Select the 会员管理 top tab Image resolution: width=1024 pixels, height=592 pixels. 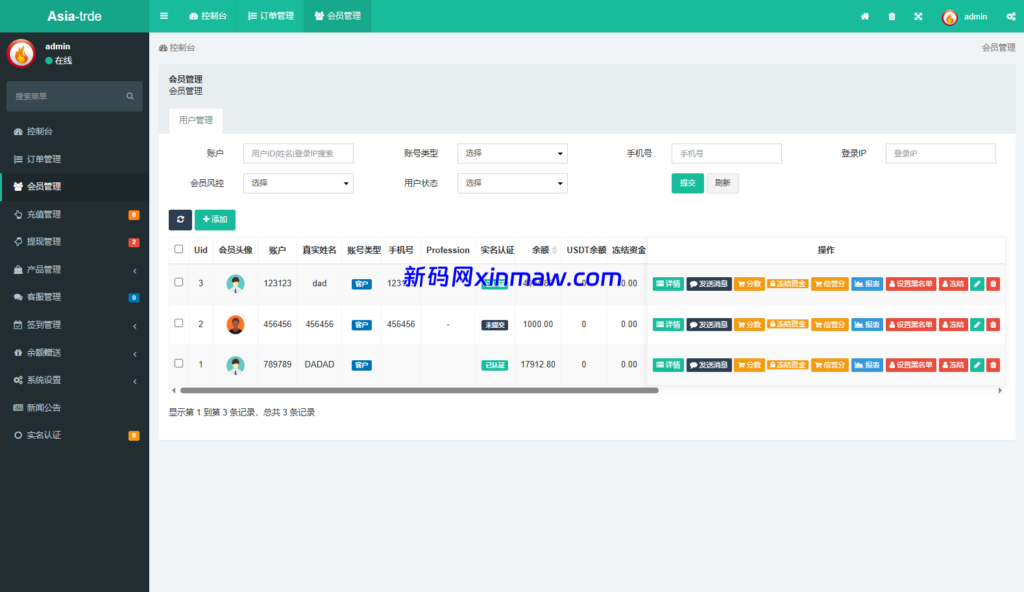coord(338,16)
